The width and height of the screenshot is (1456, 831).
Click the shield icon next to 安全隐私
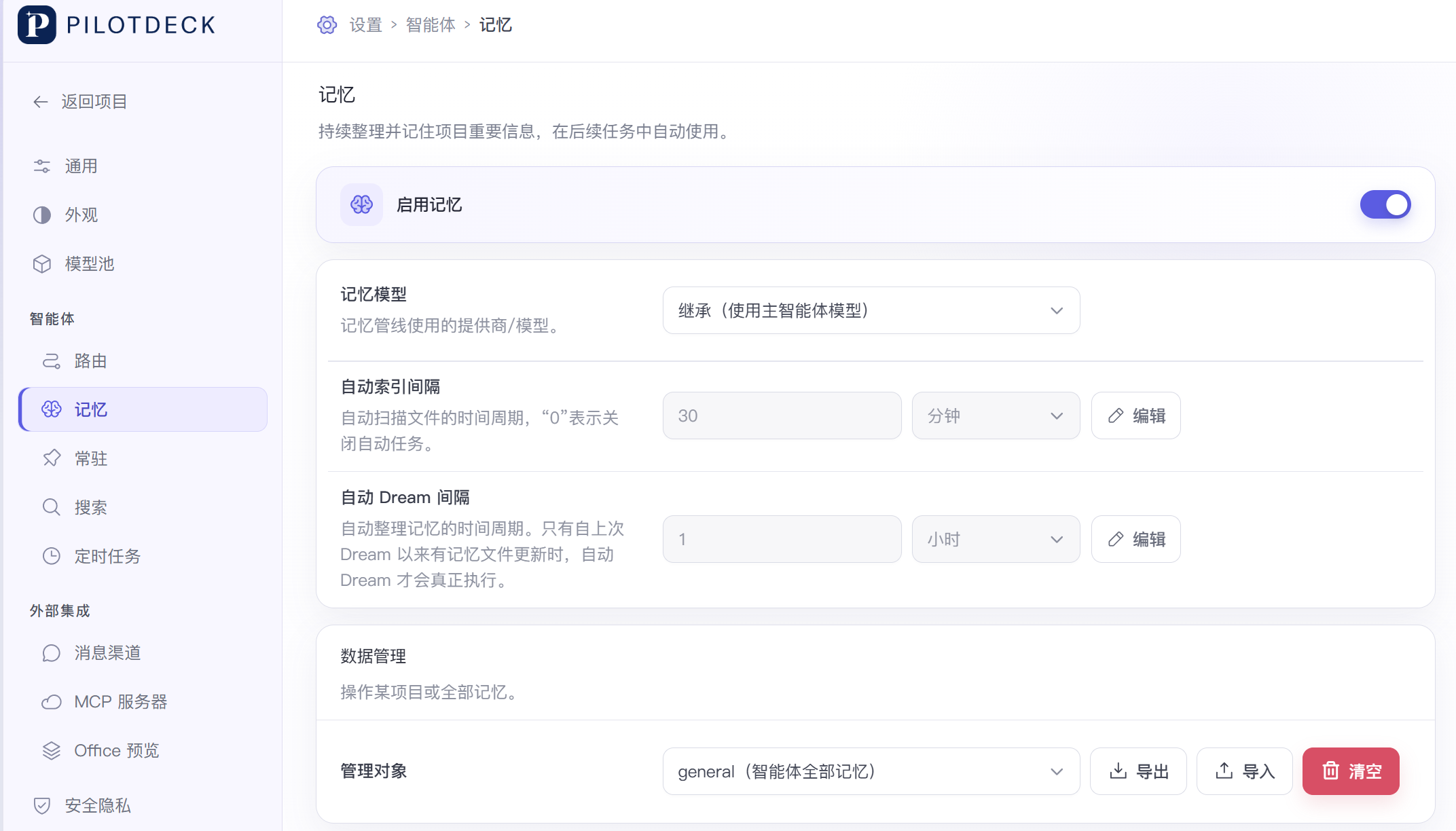coord(42,806)
